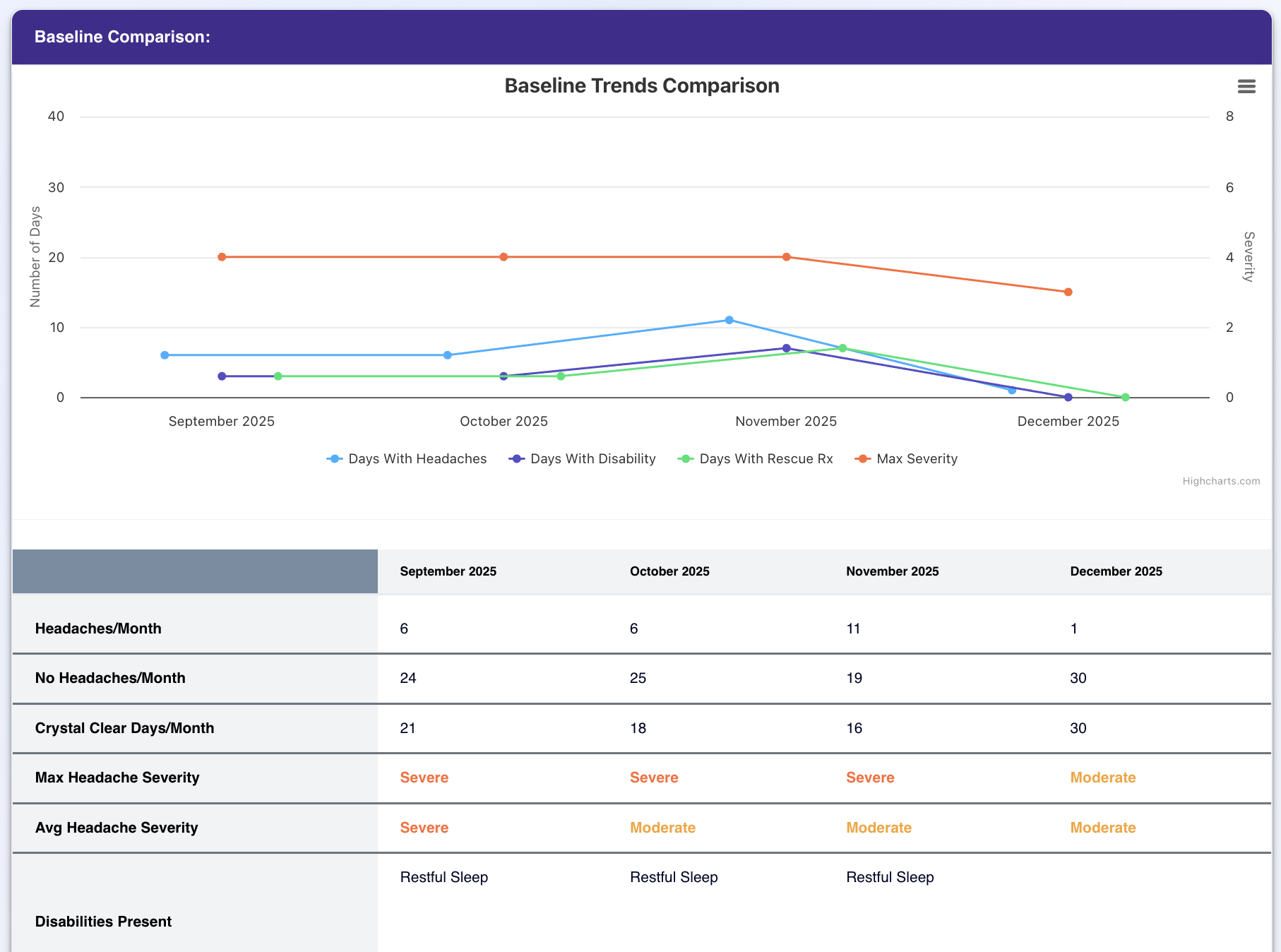Click the October 2025 table column header
This screenshot has height=952, width=1281.
669,571
